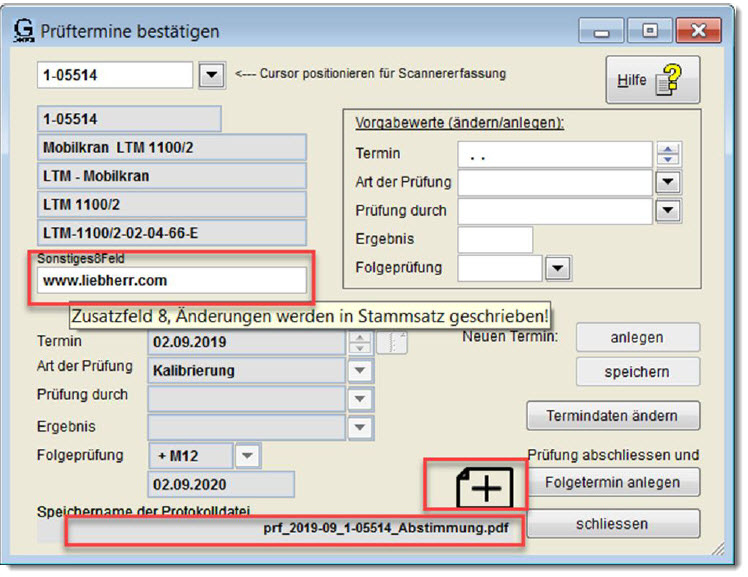This screenshot has width=748, height=577.
Task: Click Termindaten ändern button
Action: [613, 415]
